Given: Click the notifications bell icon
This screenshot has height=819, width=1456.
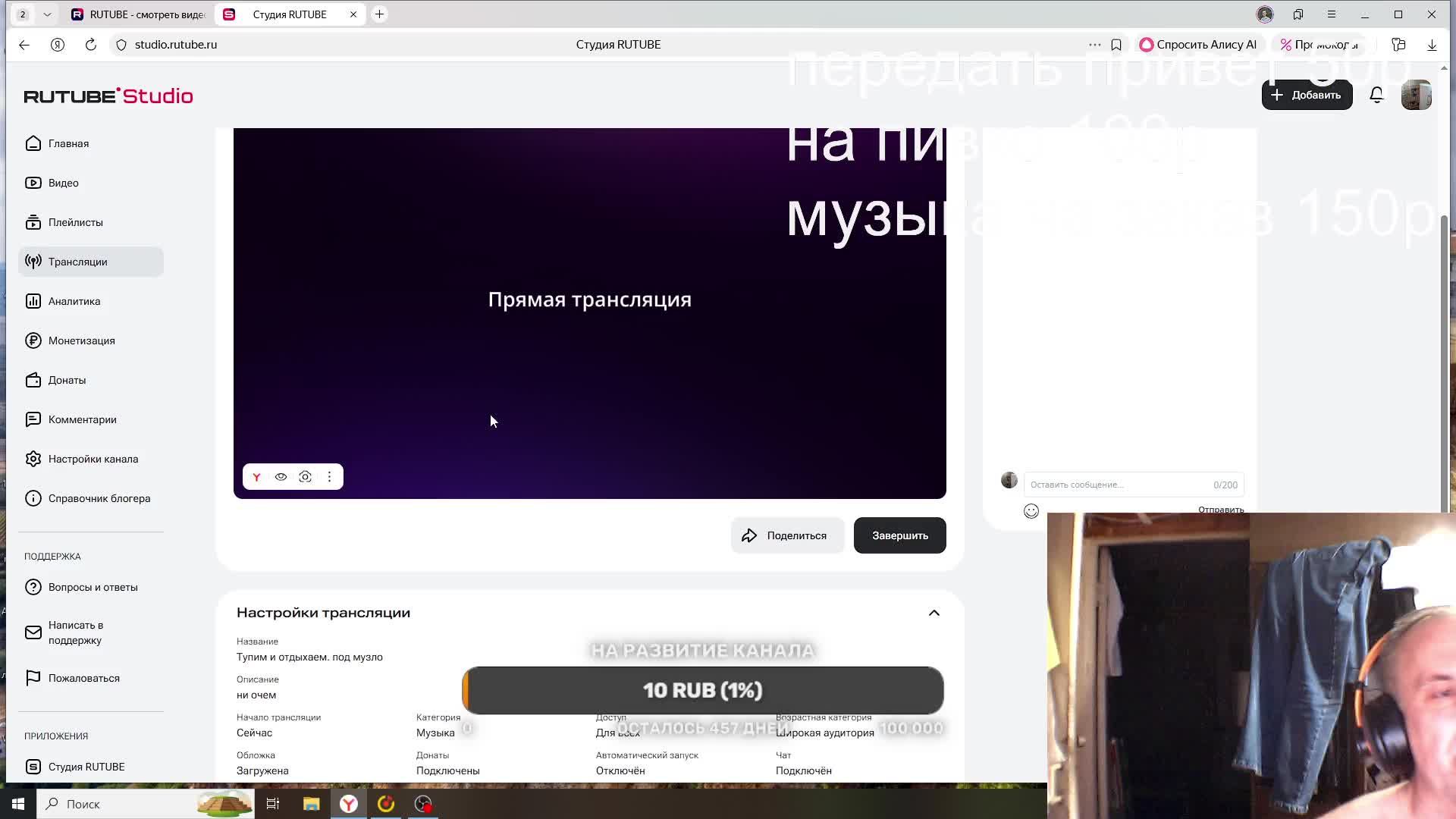Looking at the screenshot, I should pos(1376,95).
